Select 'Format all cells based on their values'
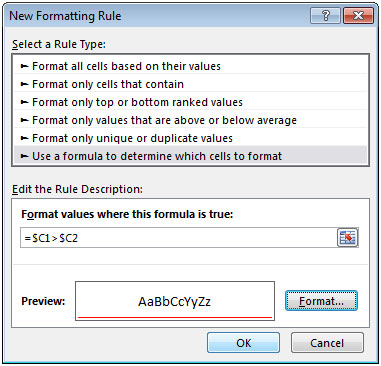This screenshot has height=366, width=381. point(190,66)
